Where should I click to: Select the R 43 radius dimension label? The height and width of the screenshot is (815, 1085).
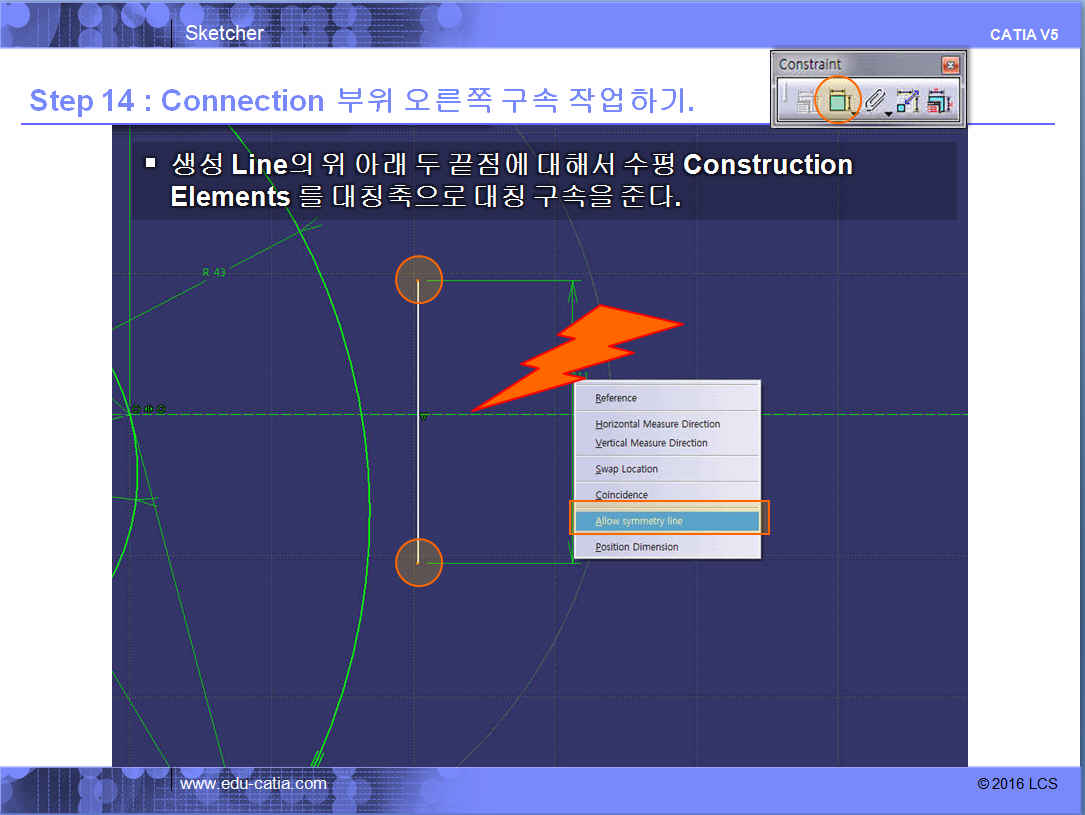pos(213,272)
